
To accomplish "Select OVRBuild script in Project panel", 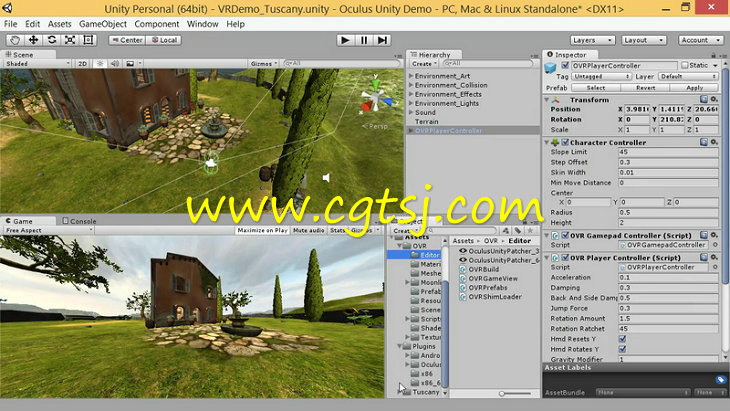I will tap(483, 269).
